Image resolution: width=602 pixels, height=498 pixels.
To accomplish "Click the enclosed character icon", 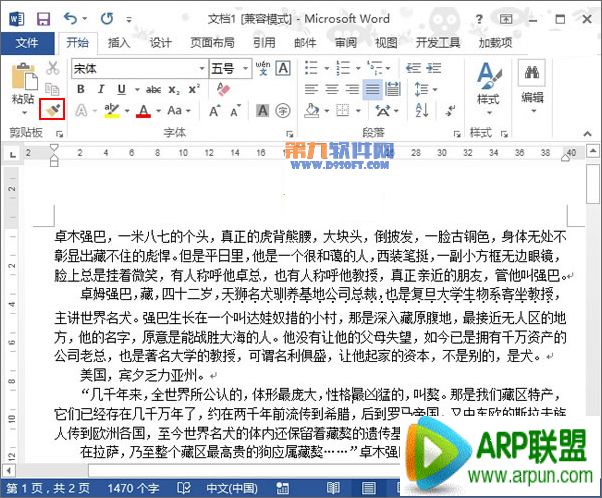I will click(283, 111).
